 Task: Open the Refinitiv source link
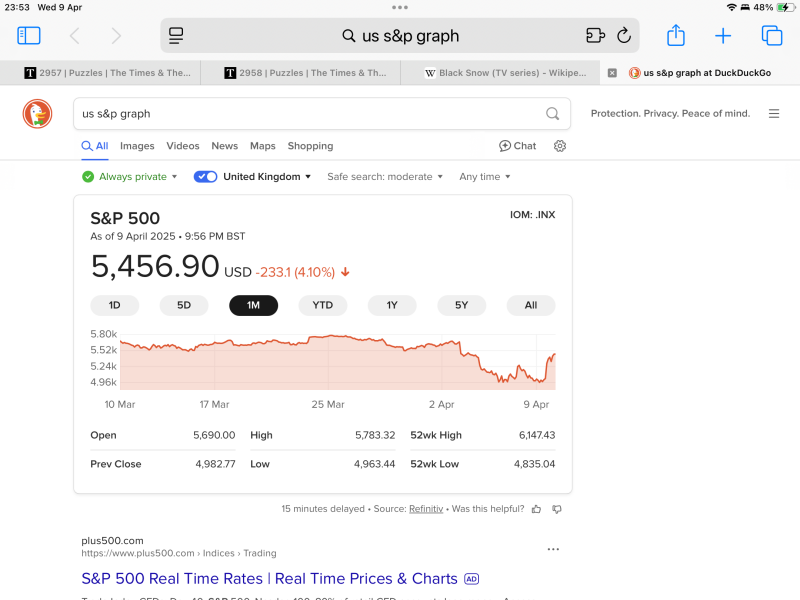point(426,509)
